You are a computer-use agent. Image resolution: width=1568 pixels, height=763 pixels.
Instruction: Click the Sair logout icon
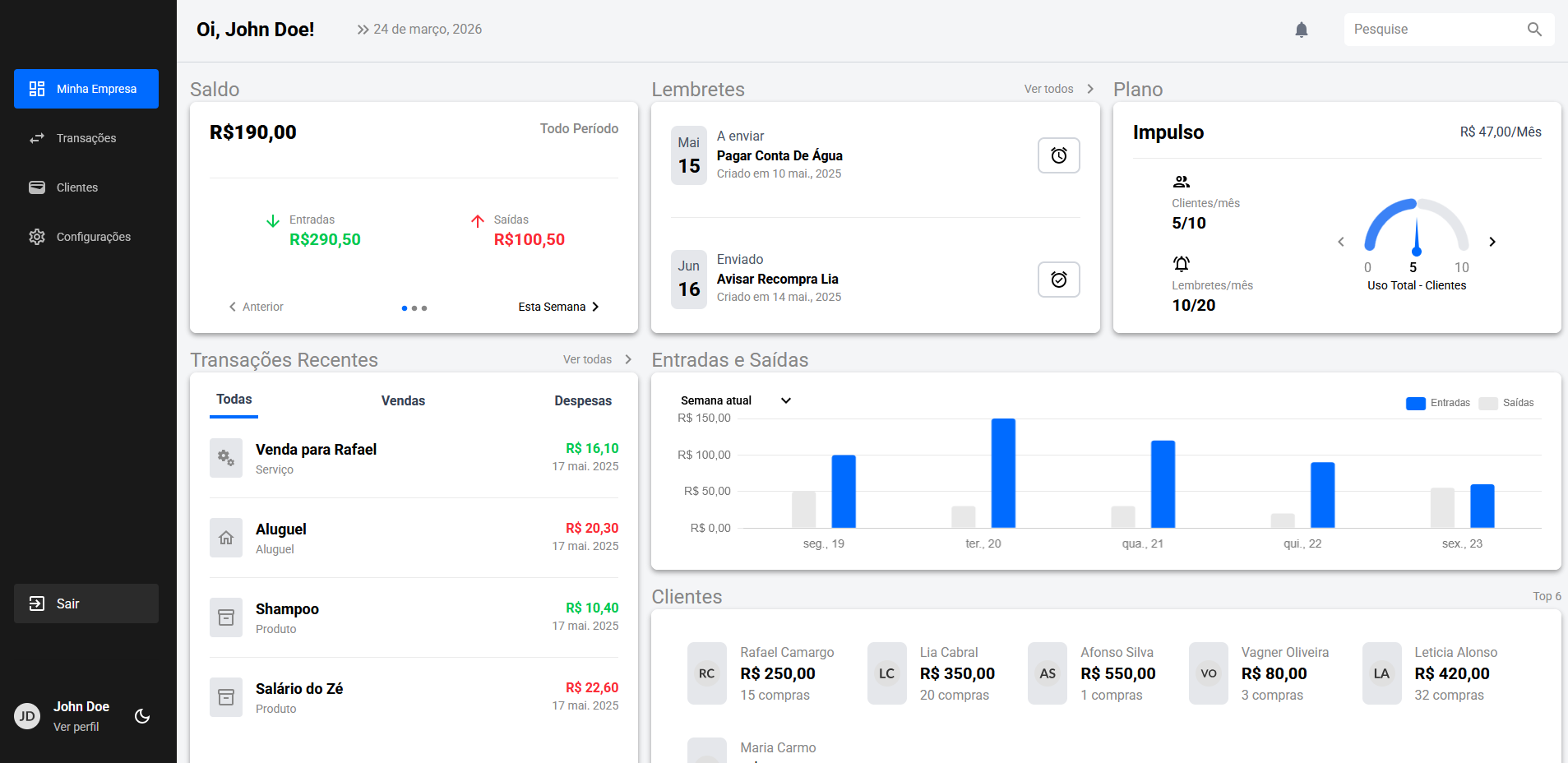tap(37, 603)
